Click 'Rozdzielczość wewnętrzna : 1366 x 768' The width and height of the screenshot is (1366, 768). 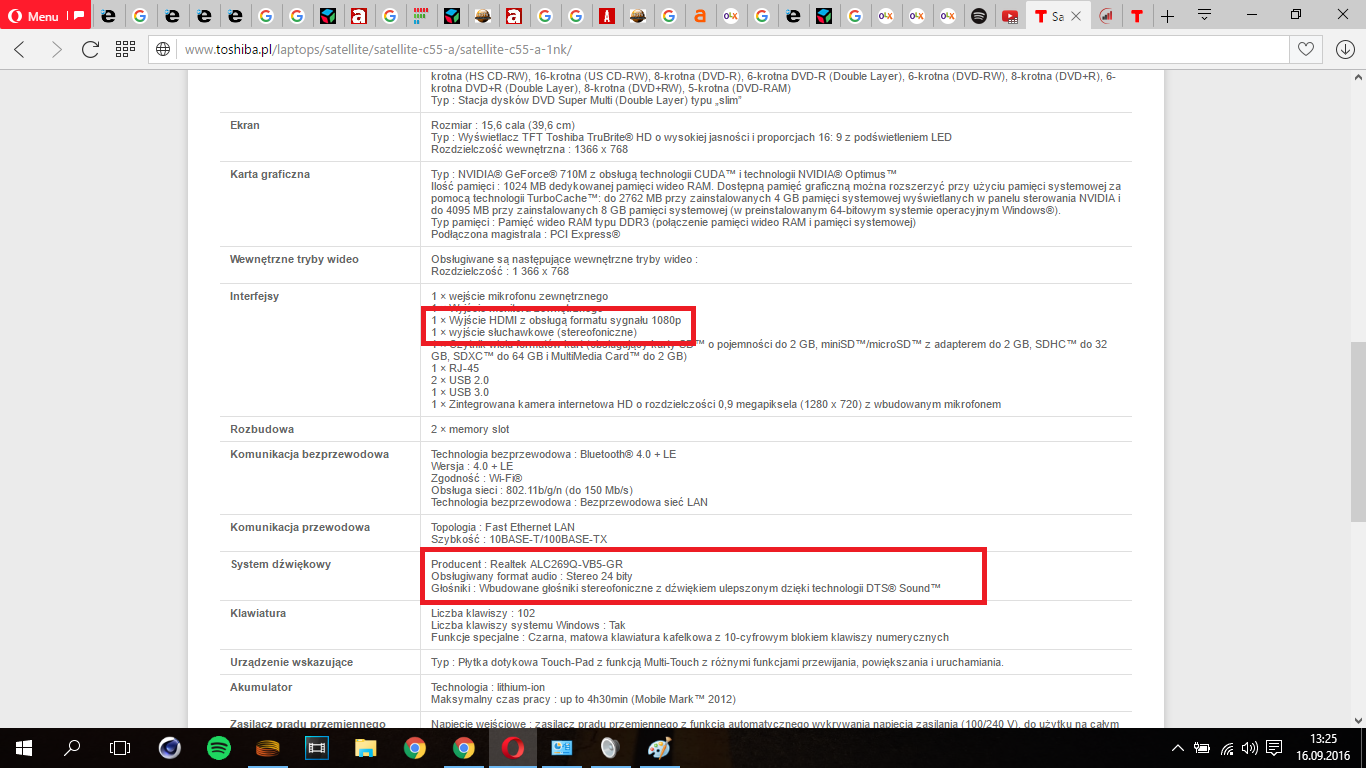(x=529, y=149)
